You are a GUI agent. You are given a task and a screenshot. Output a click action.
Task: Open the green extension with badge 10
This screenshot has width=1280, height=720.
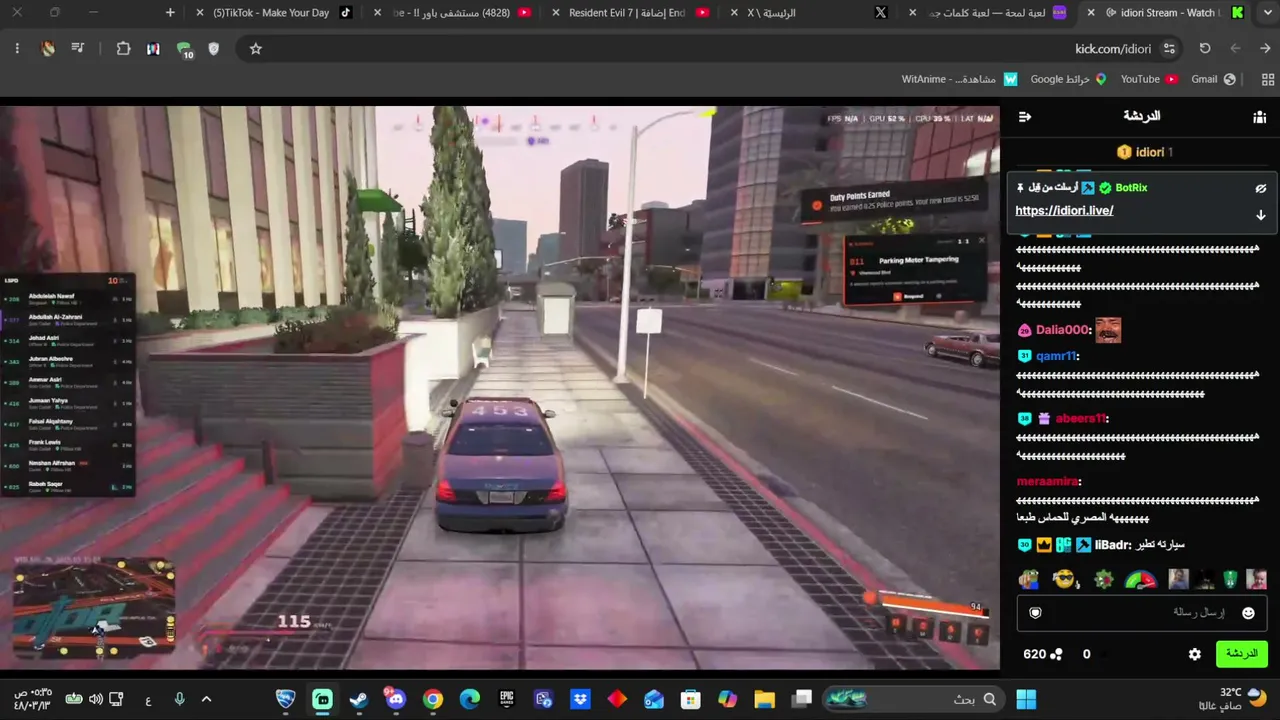pos(184,49)
